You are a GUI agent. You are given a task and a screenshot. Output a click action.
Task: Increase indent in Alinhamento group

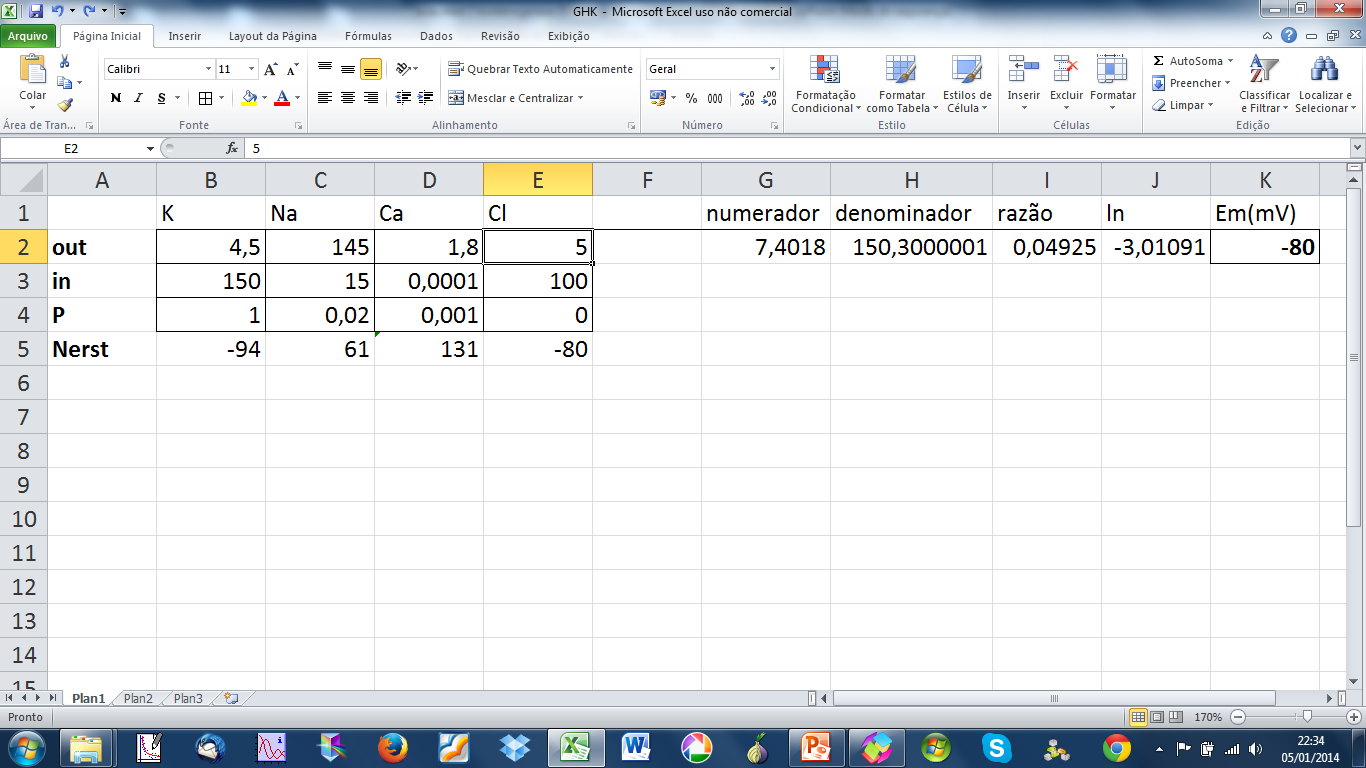click(427, 98)
